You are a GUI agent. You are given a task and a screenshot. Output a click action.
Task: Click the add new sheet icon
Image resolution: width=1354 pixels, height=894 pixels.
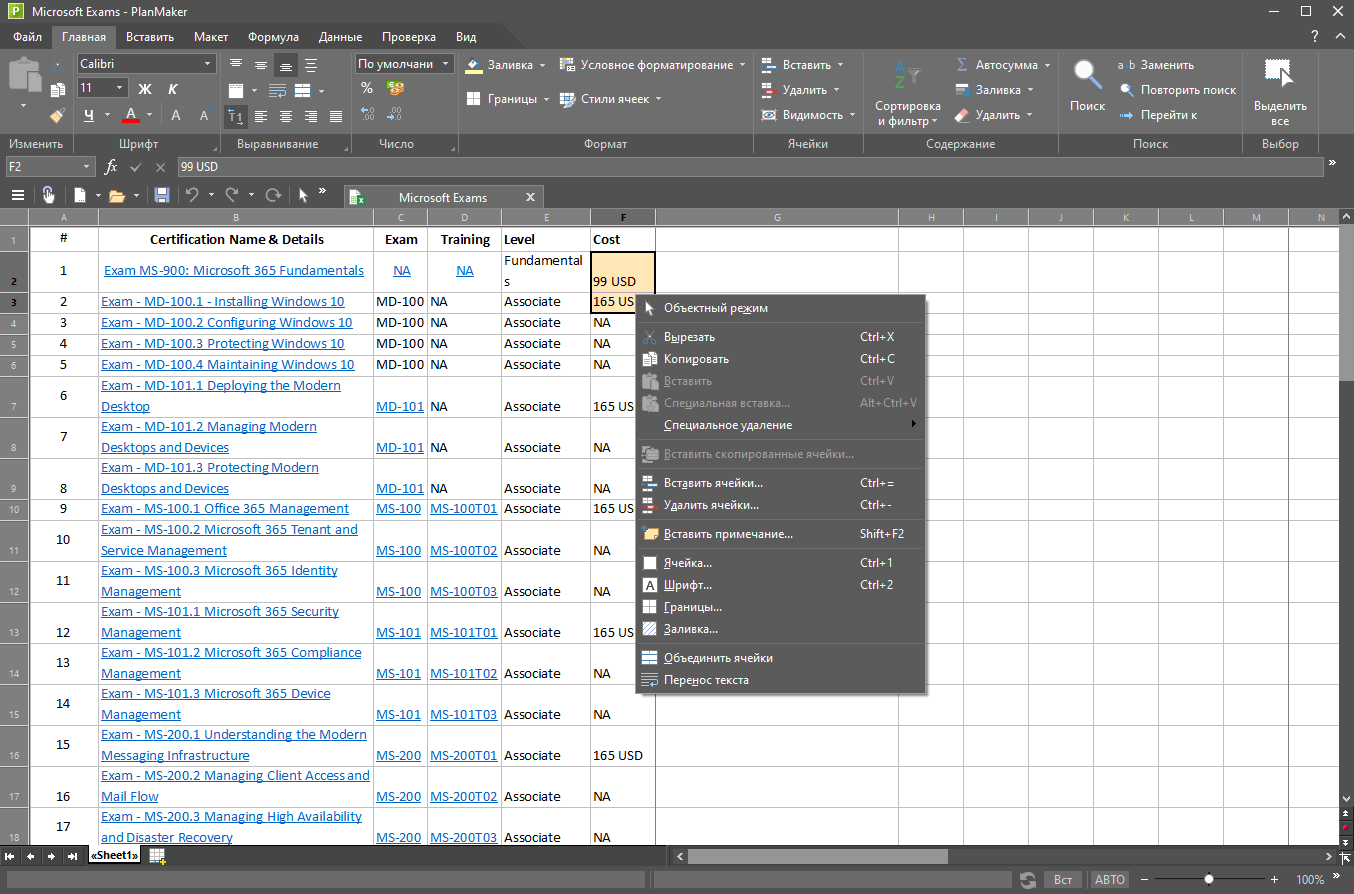157,856
